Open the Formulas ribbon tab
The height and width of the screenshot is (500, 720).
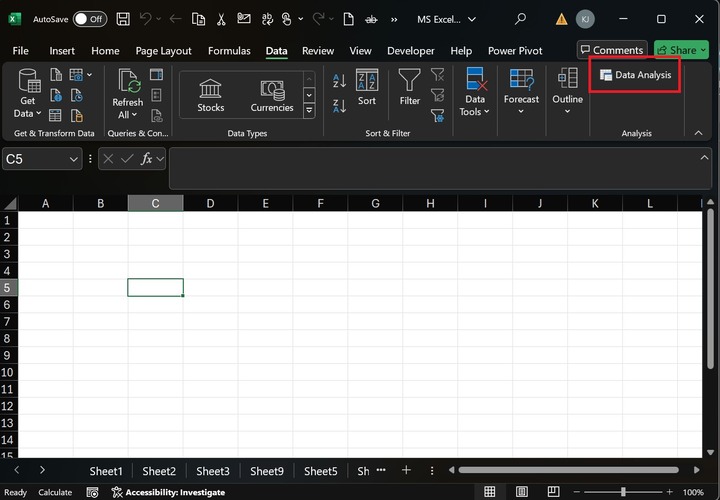tap(229, 51)
